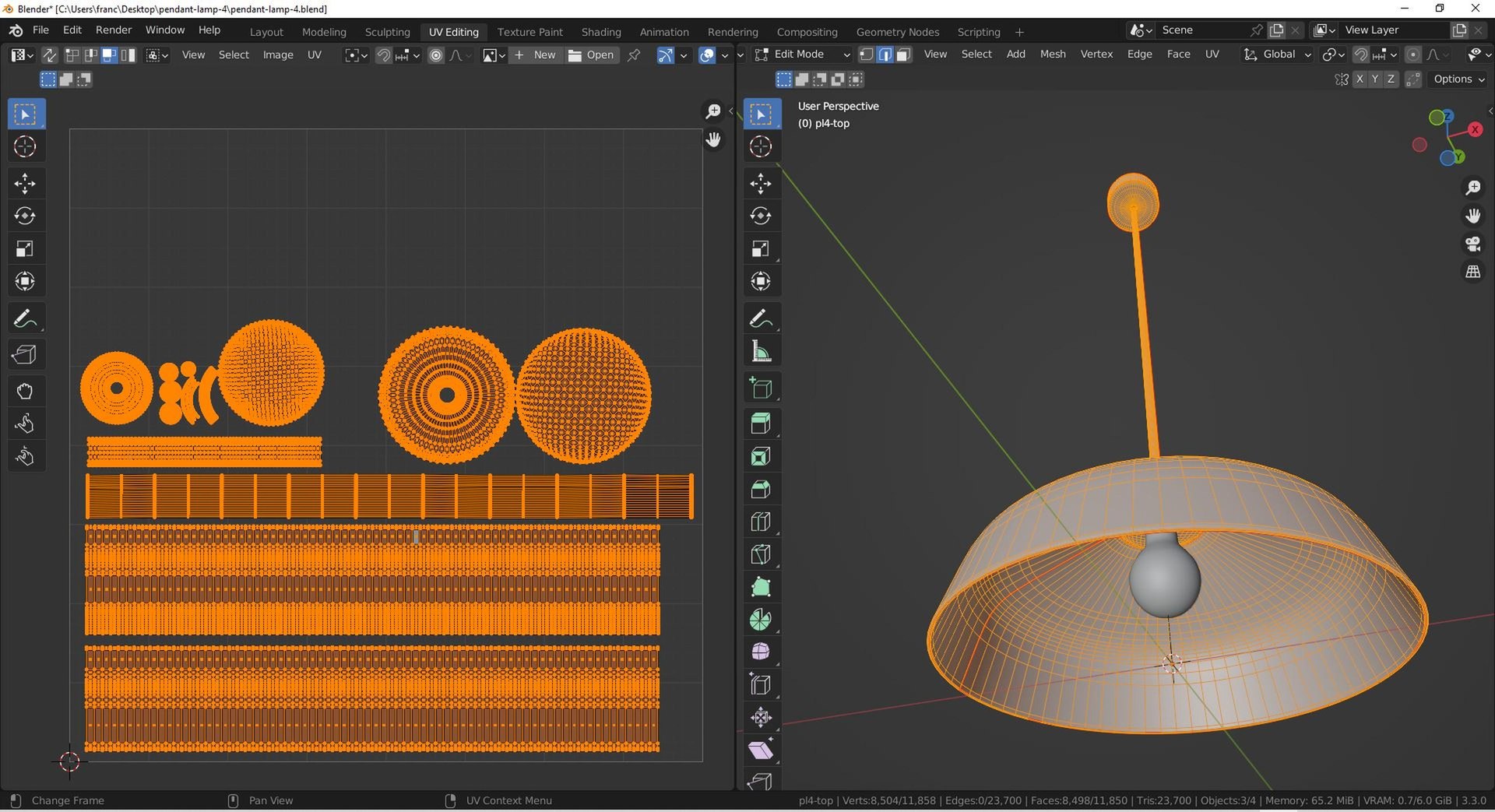Toggle snapping magnet in 3D viewport

pyautogui.click(x=1361, y=54)
